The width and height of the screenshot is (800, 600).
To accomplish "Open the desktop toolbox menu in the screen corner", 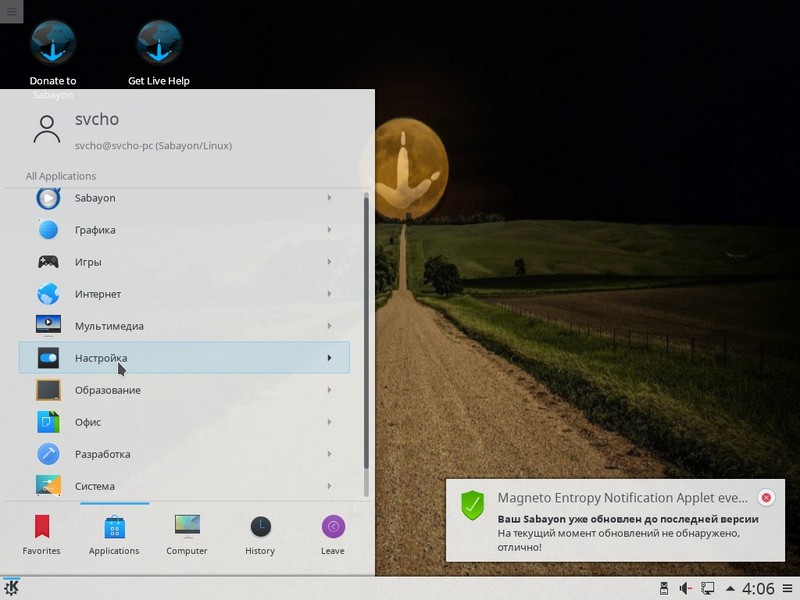I will point(11,11).
